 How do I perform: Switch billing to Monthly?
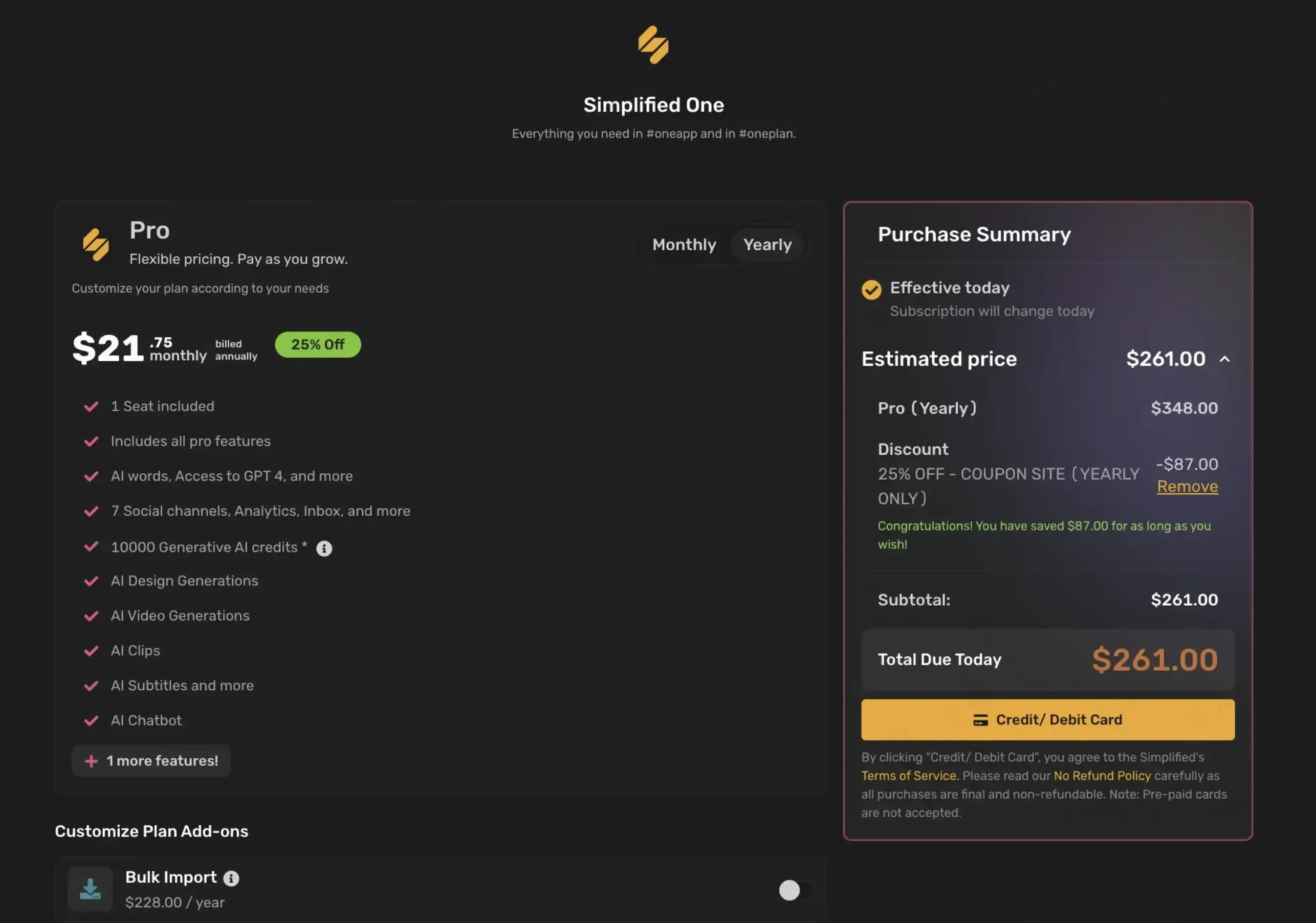[684, 245]
